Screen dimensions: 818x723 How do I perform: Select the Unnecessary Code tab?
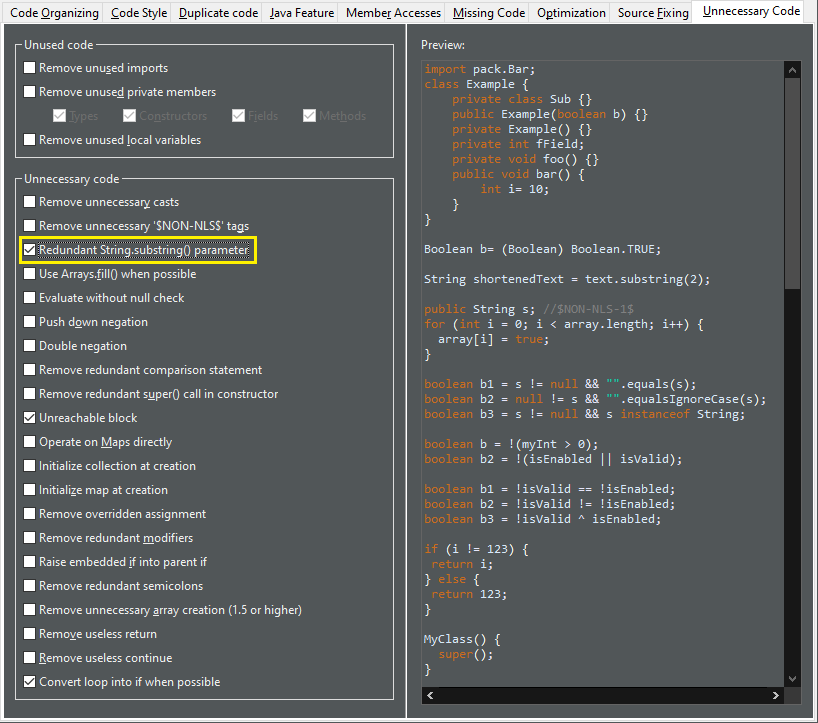click(x=751, y=11)
